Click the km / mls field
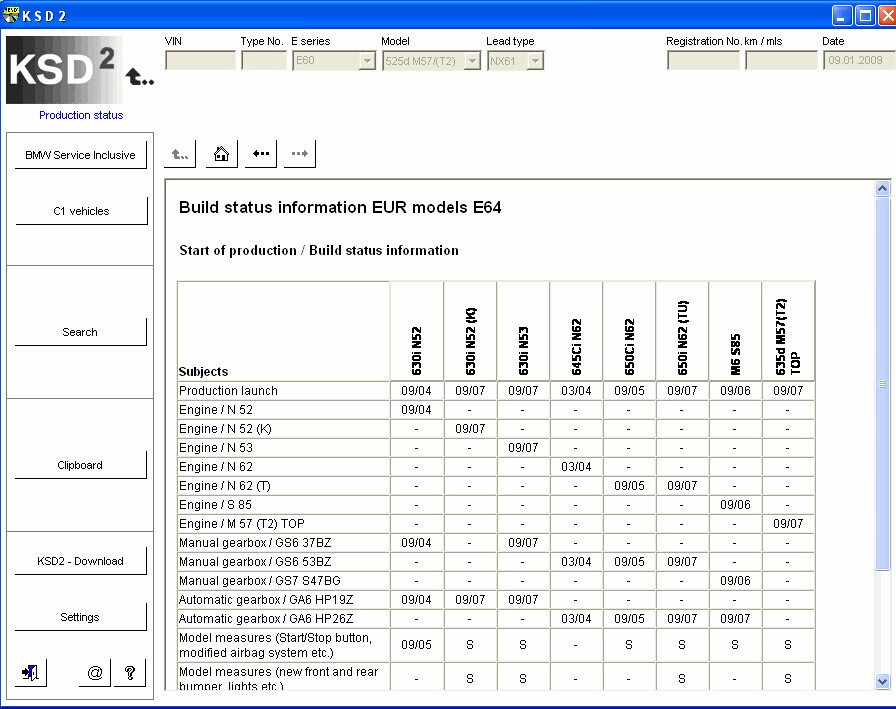 coord(781,61)
